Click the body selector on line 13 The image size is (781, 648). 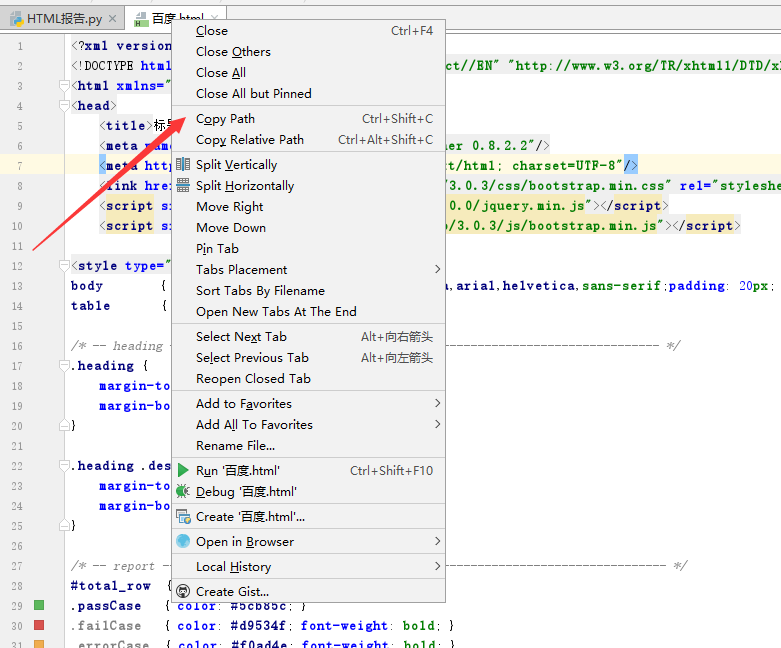[x=87, y=286]
